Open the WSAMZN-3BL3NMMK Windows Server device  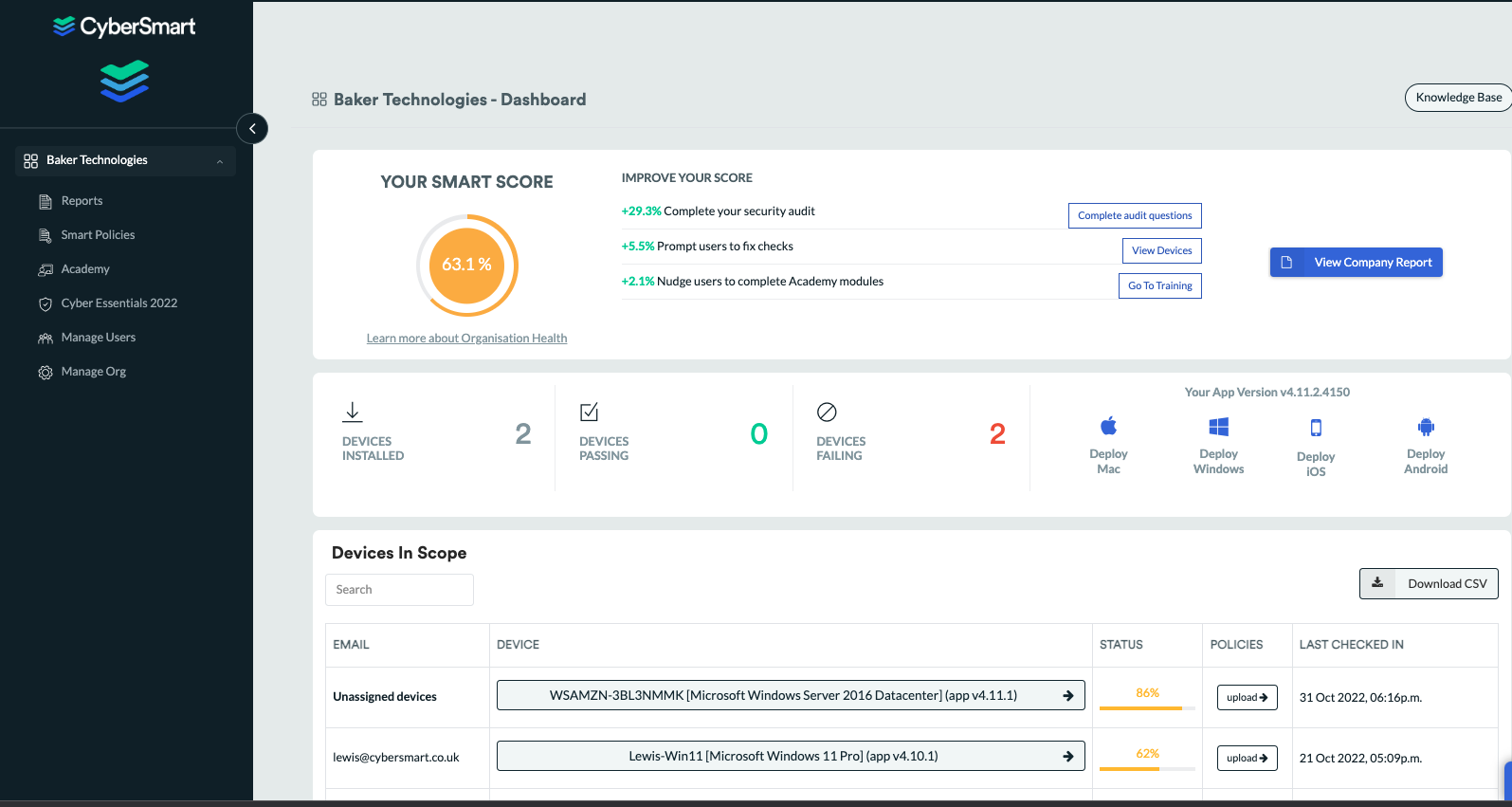pos(791,695)
